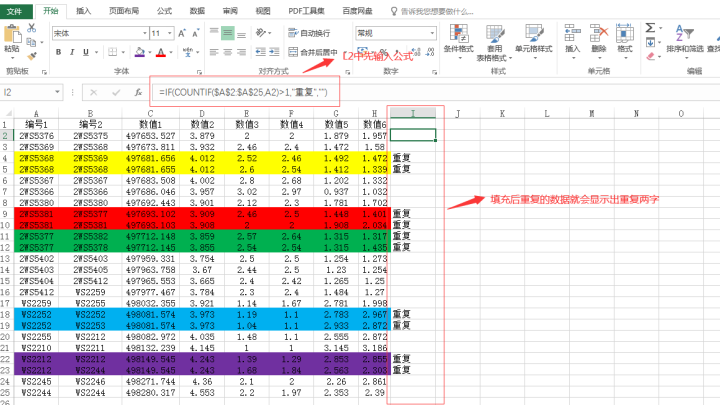
Task: Open the Name Box dropdown arrow
Action: point(57,92)
